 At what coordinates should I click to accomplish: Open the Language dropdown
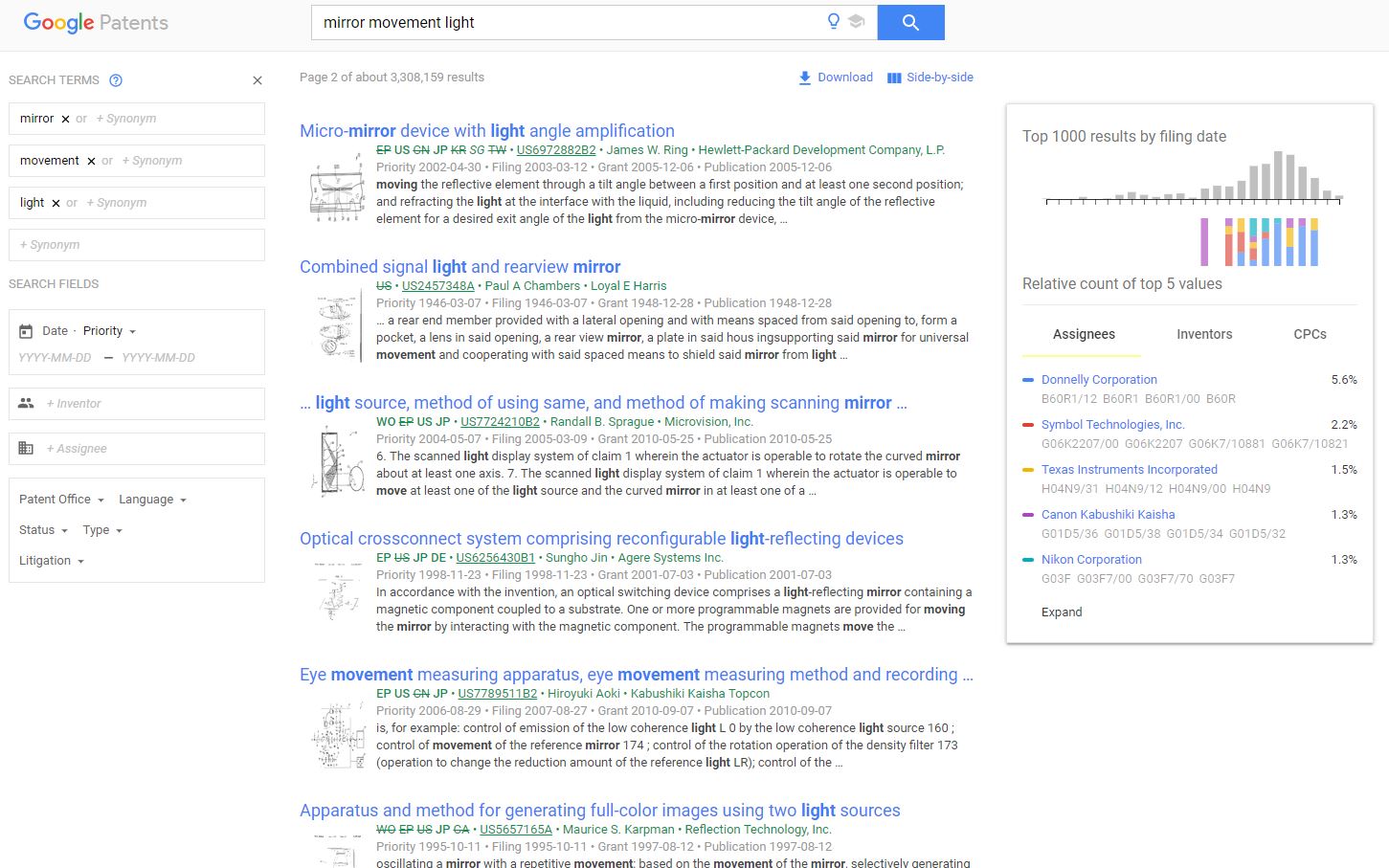click(x=152, y=500)
